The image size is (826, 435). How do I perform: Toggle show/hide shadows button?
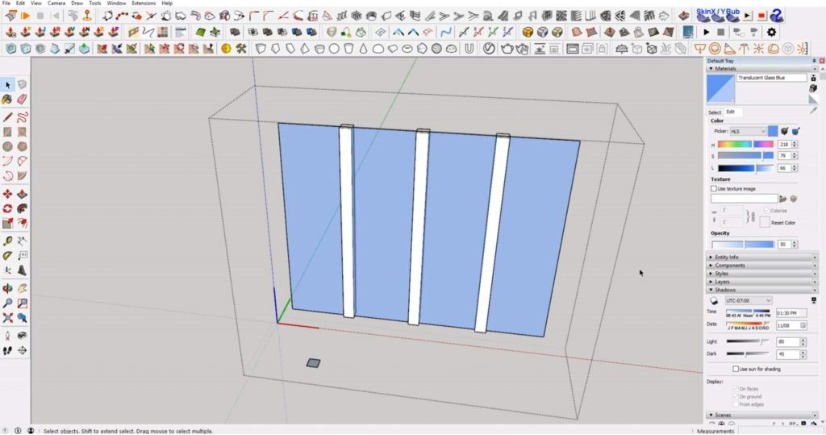(x=714, y=301)
